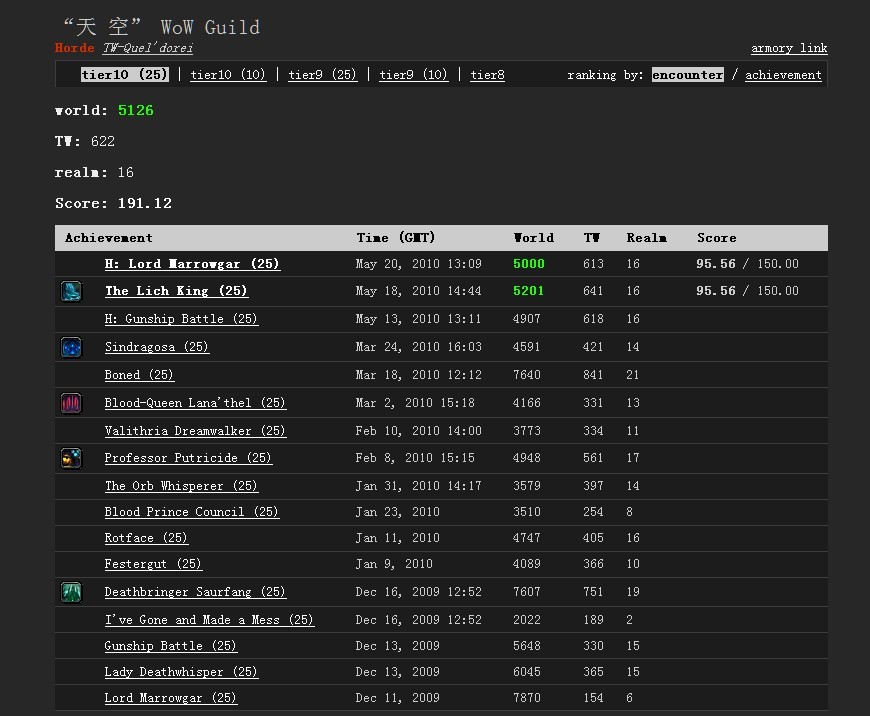
Task: Click TW rank 405 in the Rotface row
Action: (x=593, y=538)
